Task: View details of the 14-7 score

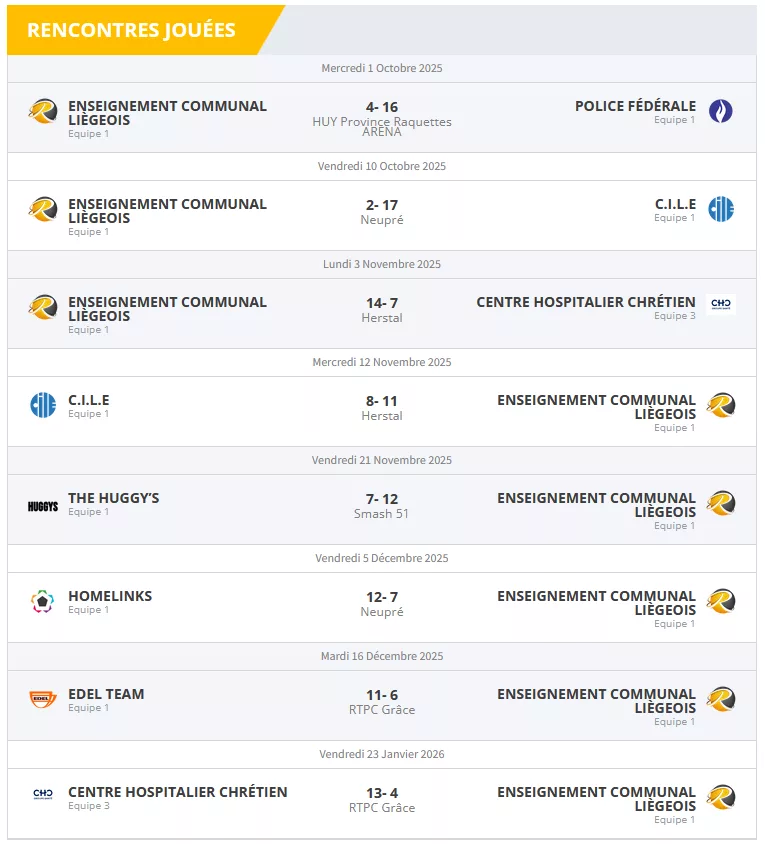Action: pos(382,303)
